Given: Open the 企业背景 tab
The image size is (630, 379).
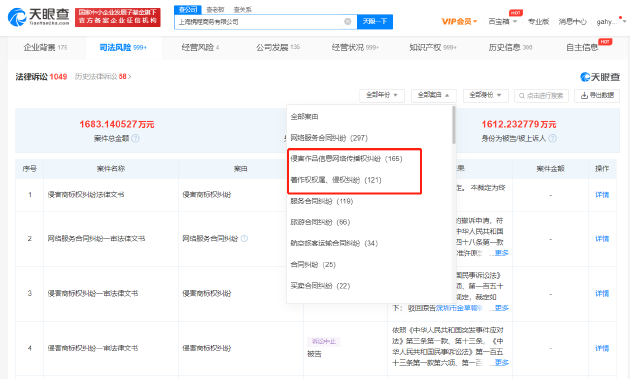Looking at the screenshot, I should (x=45, y=47).
